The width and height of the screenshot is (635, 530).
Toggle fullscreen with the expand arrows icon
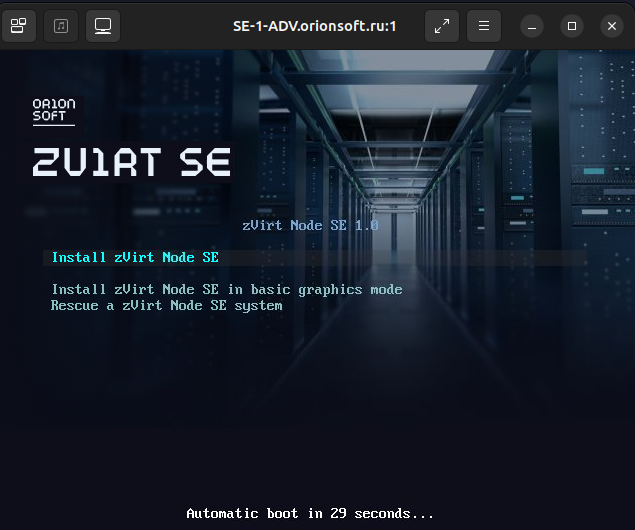pyautogui.click(x=442, y=26)
